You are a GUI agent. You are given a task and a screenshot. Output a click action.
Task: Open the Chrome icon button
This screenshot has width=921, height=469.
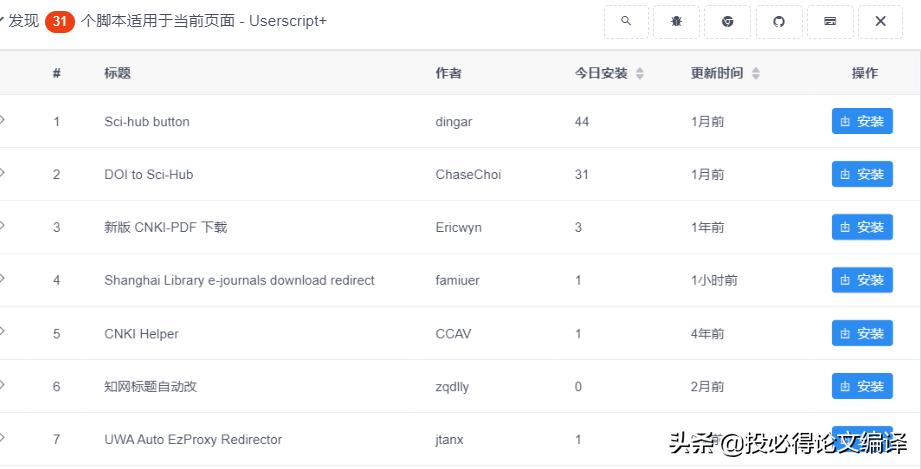pos(727,22)
